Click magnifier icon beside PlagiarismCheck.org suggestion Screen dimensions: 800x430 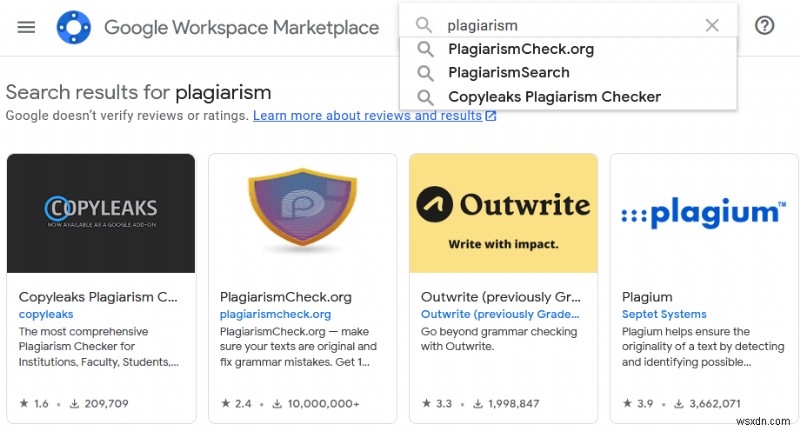[425, 49]
